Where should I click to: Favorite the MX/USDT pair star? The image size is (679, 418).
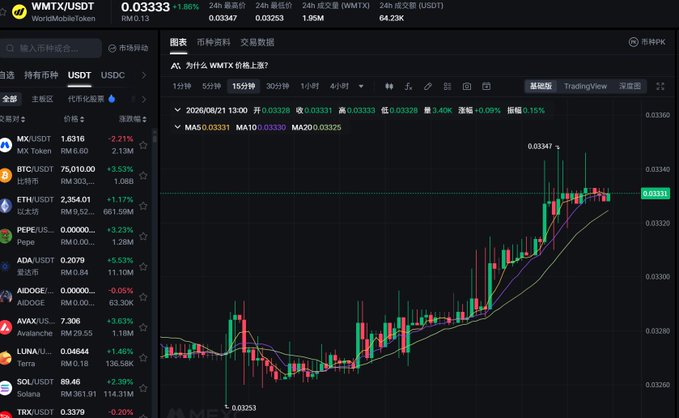click(143, 145)
